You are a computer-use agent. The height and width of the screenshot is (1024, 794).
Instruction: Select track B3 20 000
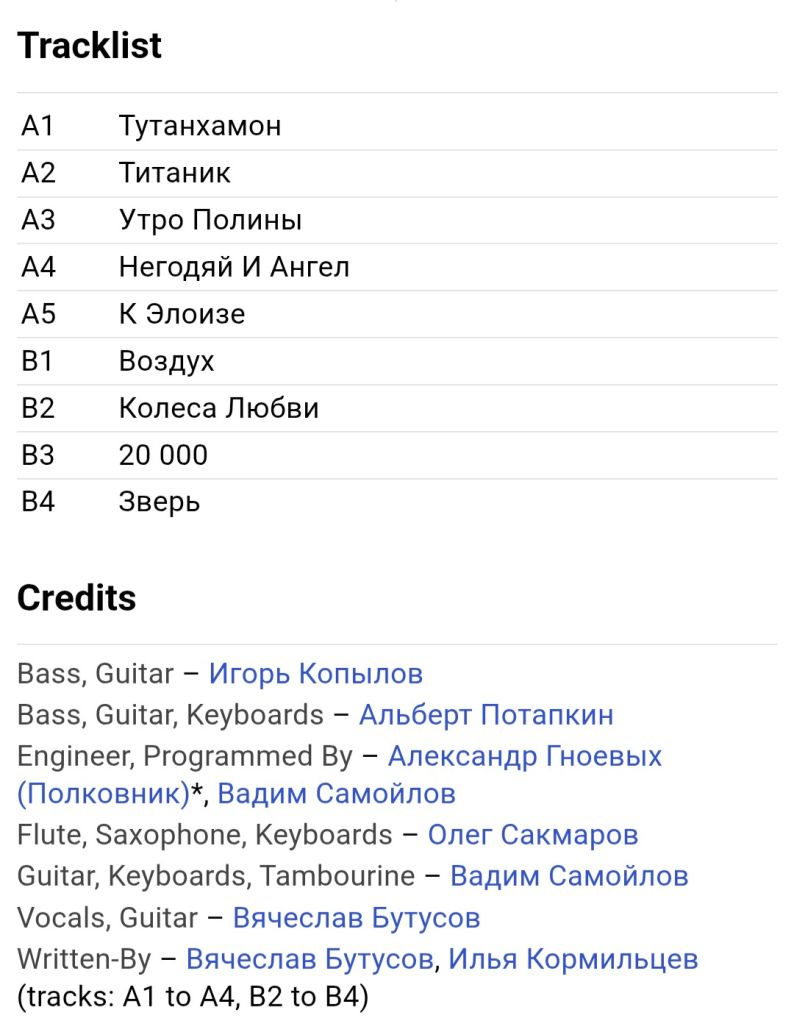pos(397,455)
